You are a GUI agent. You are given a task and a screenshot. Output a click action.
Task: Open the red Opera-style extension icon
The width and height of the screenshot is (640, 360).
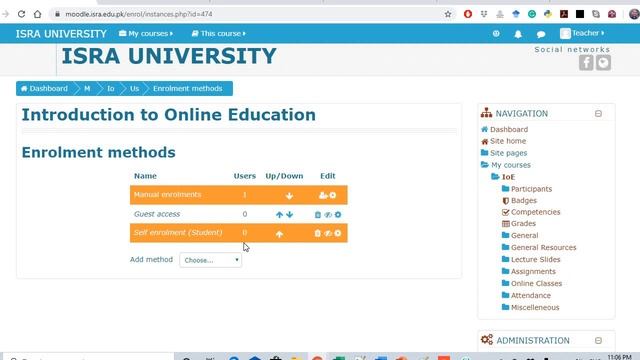click(x=468, y=14)
